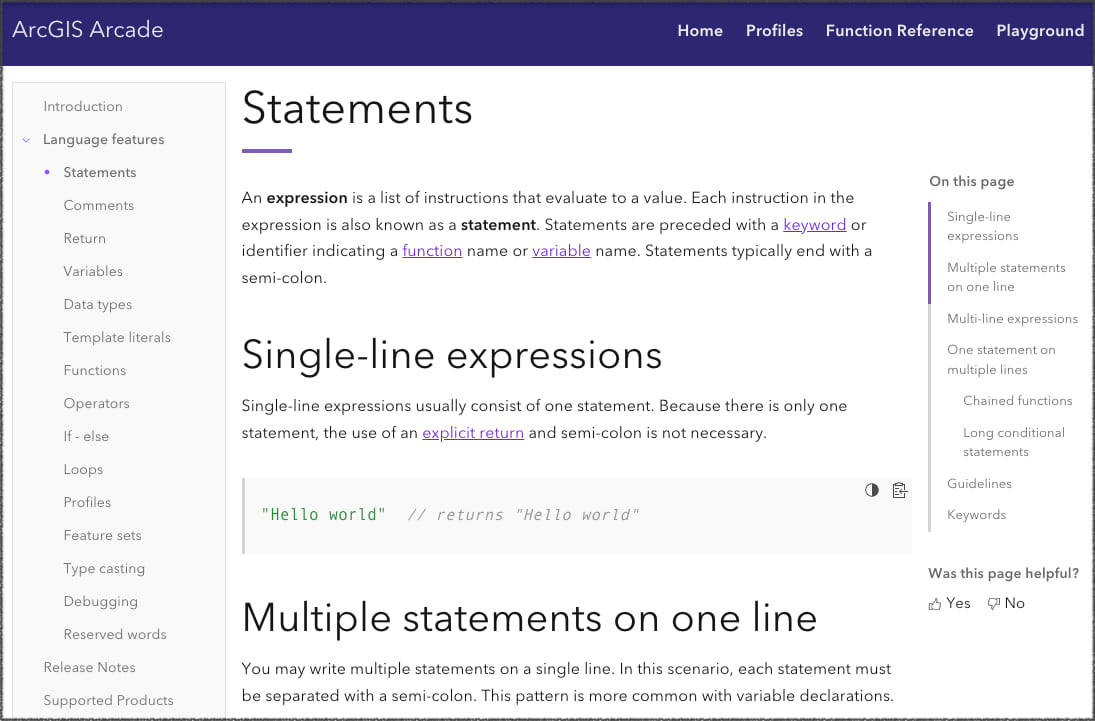This screenshot has width=1095, height=721.
Task: Click the Home link in header
Action: point(700,31)
